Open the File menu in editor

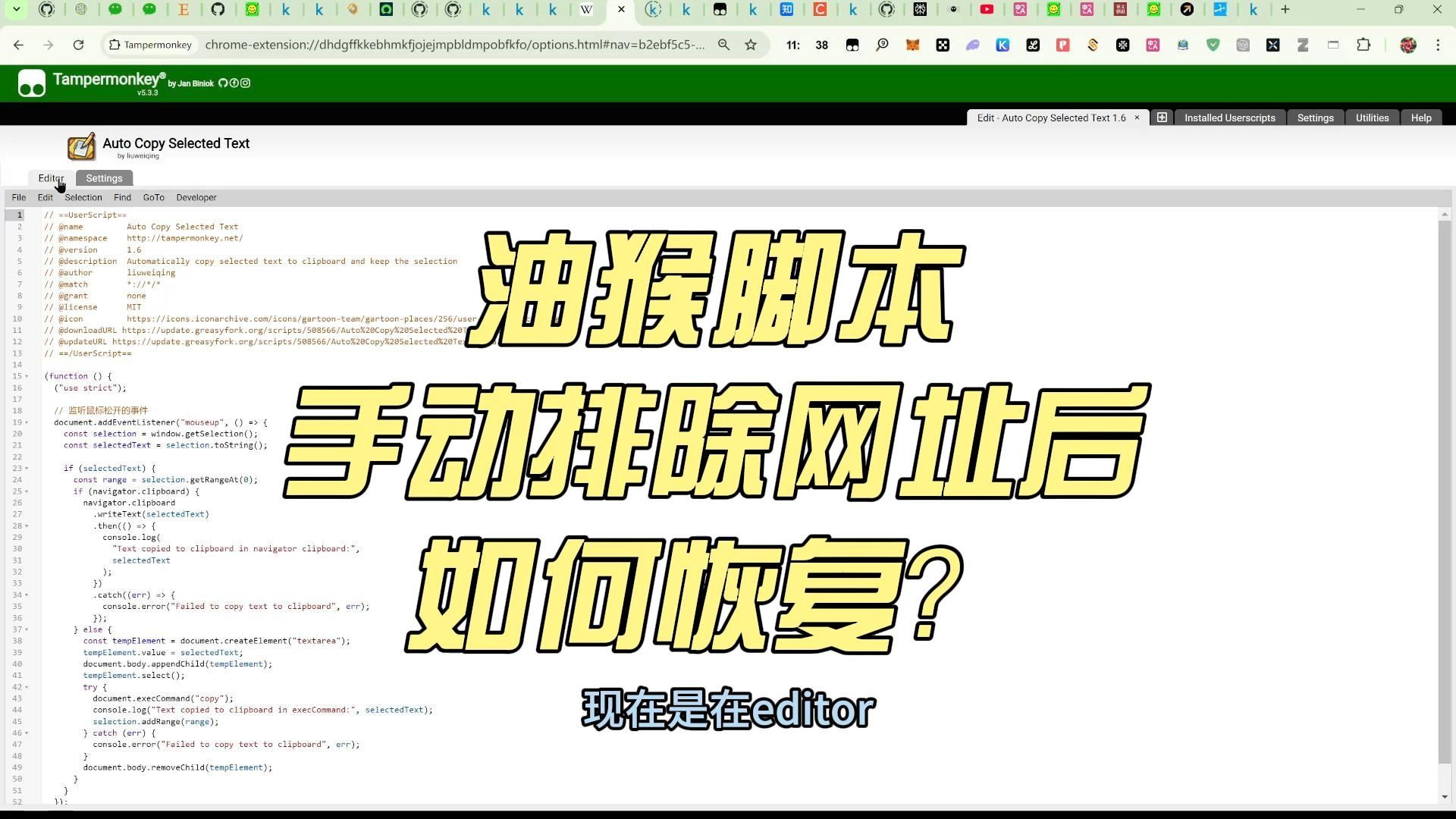click(x=19, y=198)
